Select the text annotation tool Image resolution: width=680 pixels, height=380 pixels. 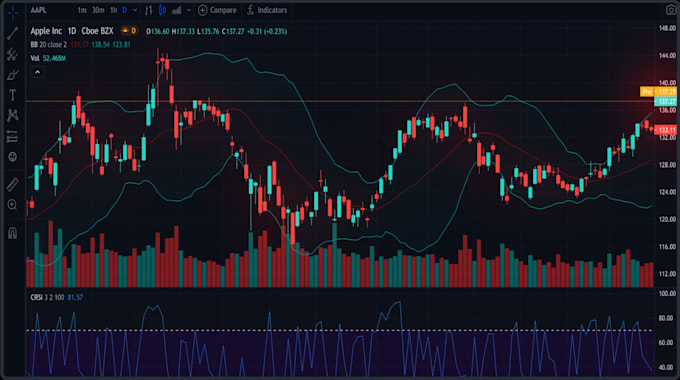point(13,95)
